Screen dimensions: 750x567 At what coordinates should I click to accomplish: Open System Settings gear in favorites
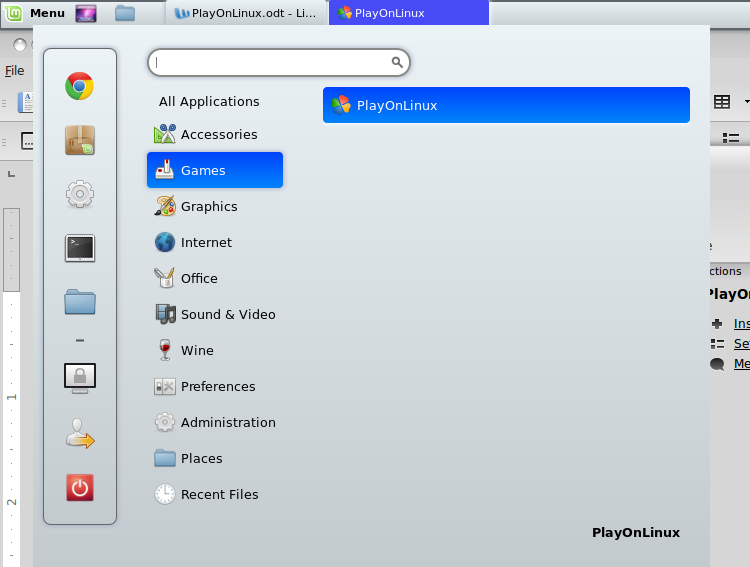point(80,194)
